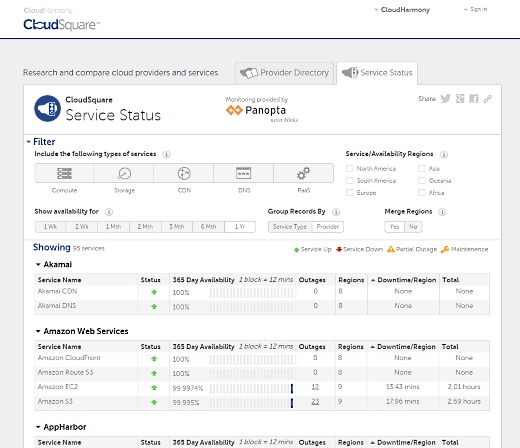Screen dimensions: 520x448
Task: Click the Amazon S3 availability bar
Action: click(x=251, y=403)
